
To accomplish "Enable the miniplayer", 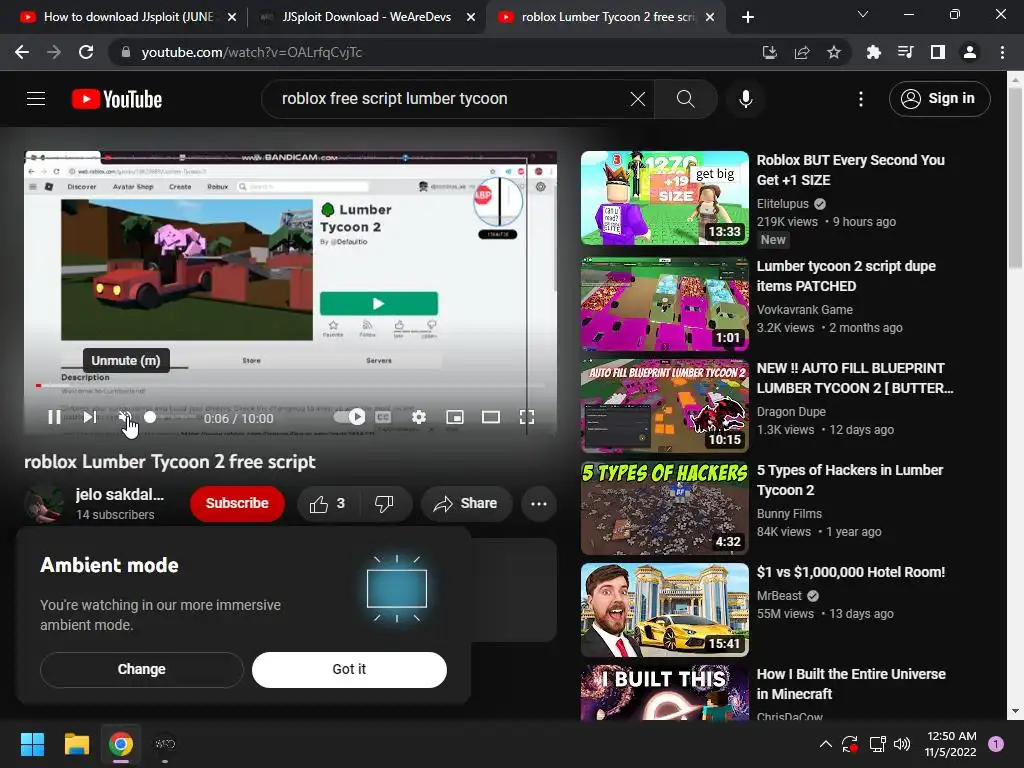I will (x=455, y=417).
